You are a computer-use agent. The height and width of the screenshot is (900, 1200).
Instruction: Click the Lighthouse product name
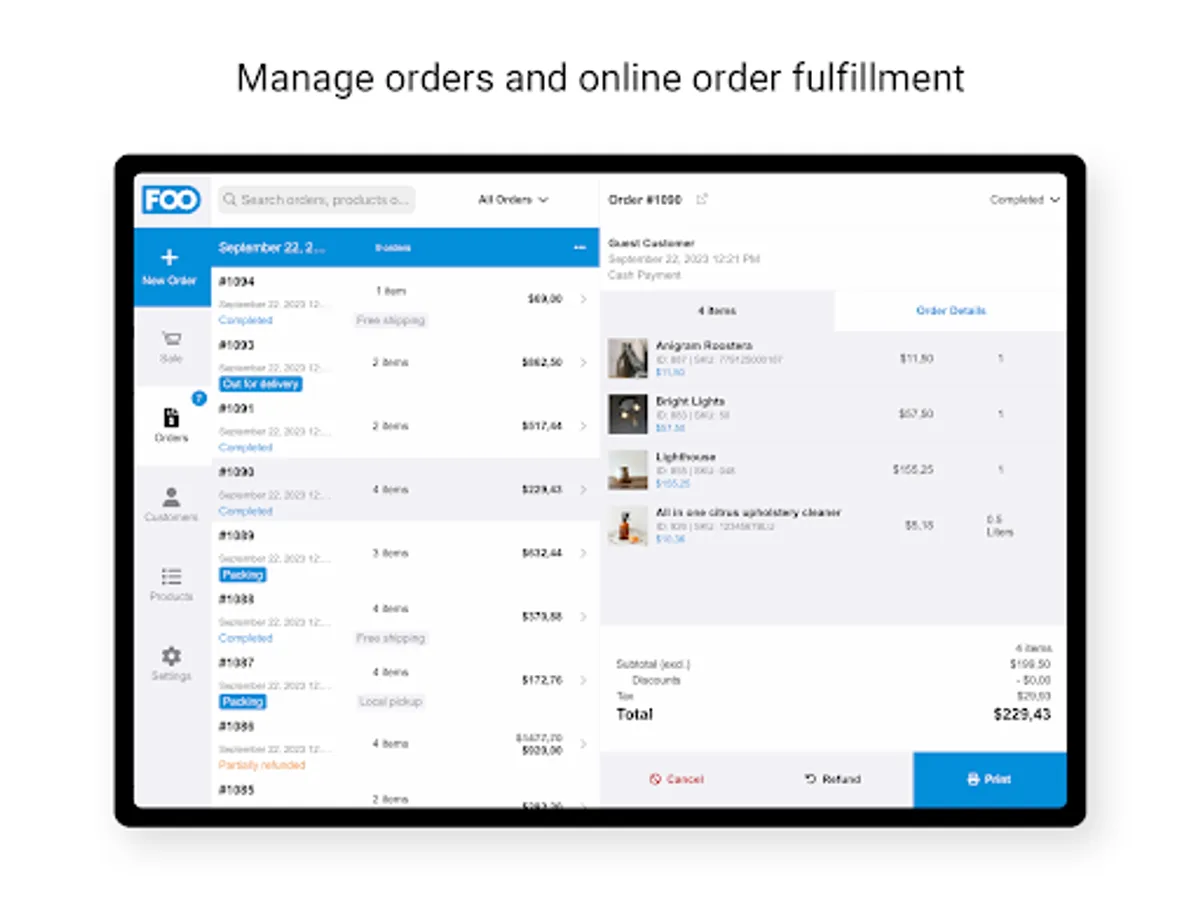(685, 457)
